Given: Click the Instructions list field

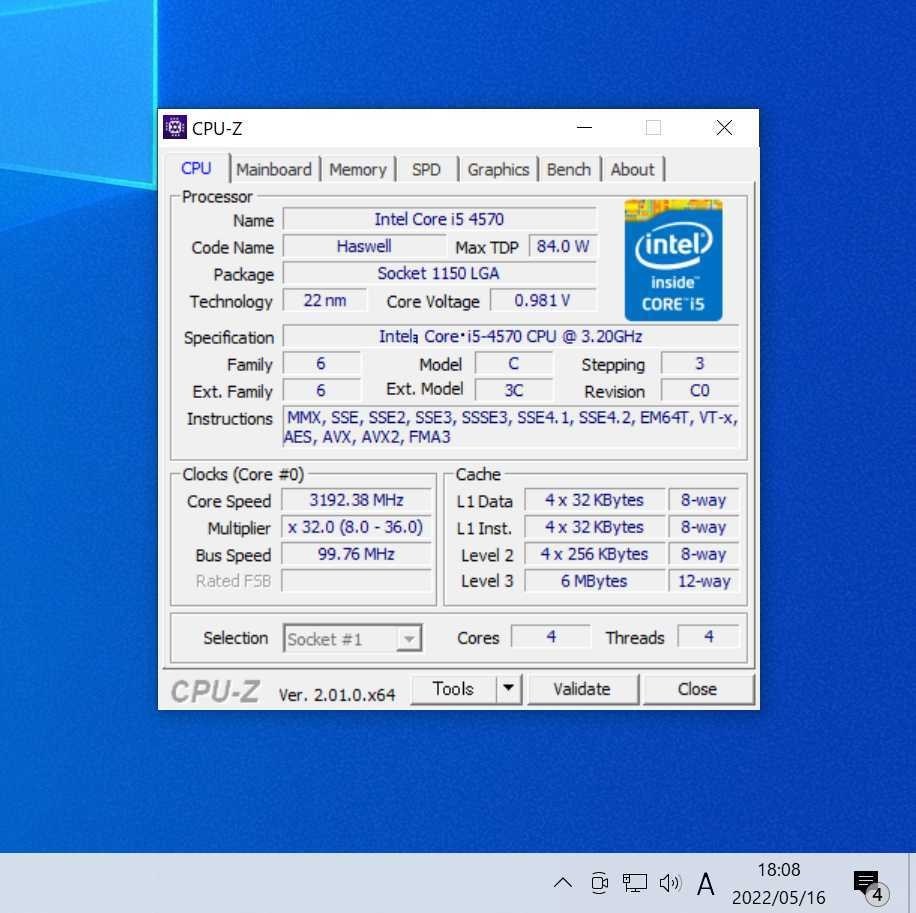Looking at the screenshot, I should point(511,428).
